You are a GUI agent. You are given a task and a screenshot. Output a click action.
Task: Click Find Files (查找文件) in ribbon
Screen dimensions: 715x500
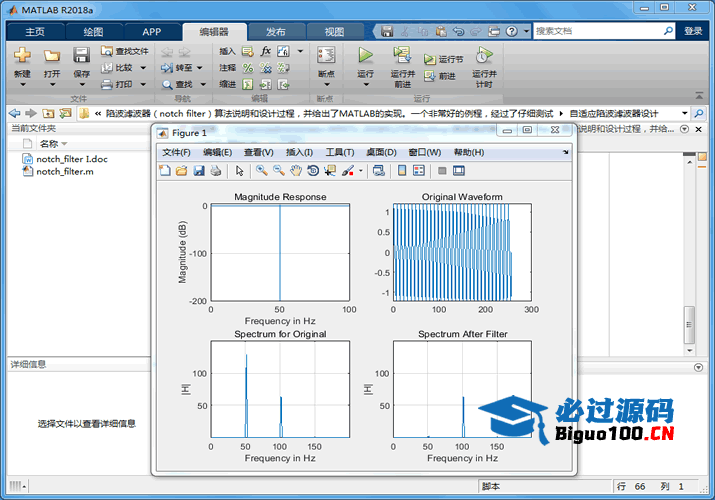point(125,51)
